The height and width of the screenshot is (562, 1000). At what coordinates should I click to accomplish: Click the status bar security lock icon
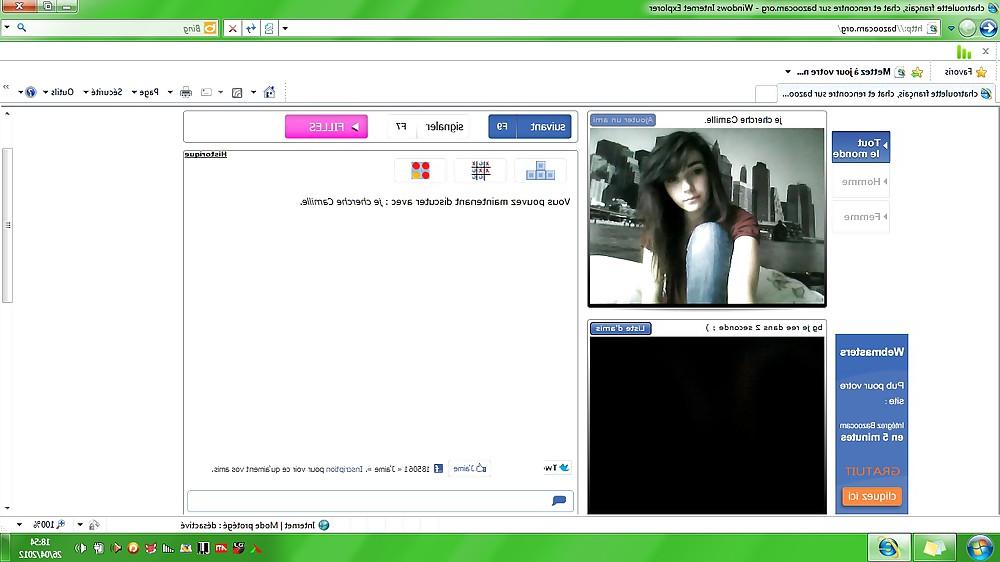[x=94, y=525]
